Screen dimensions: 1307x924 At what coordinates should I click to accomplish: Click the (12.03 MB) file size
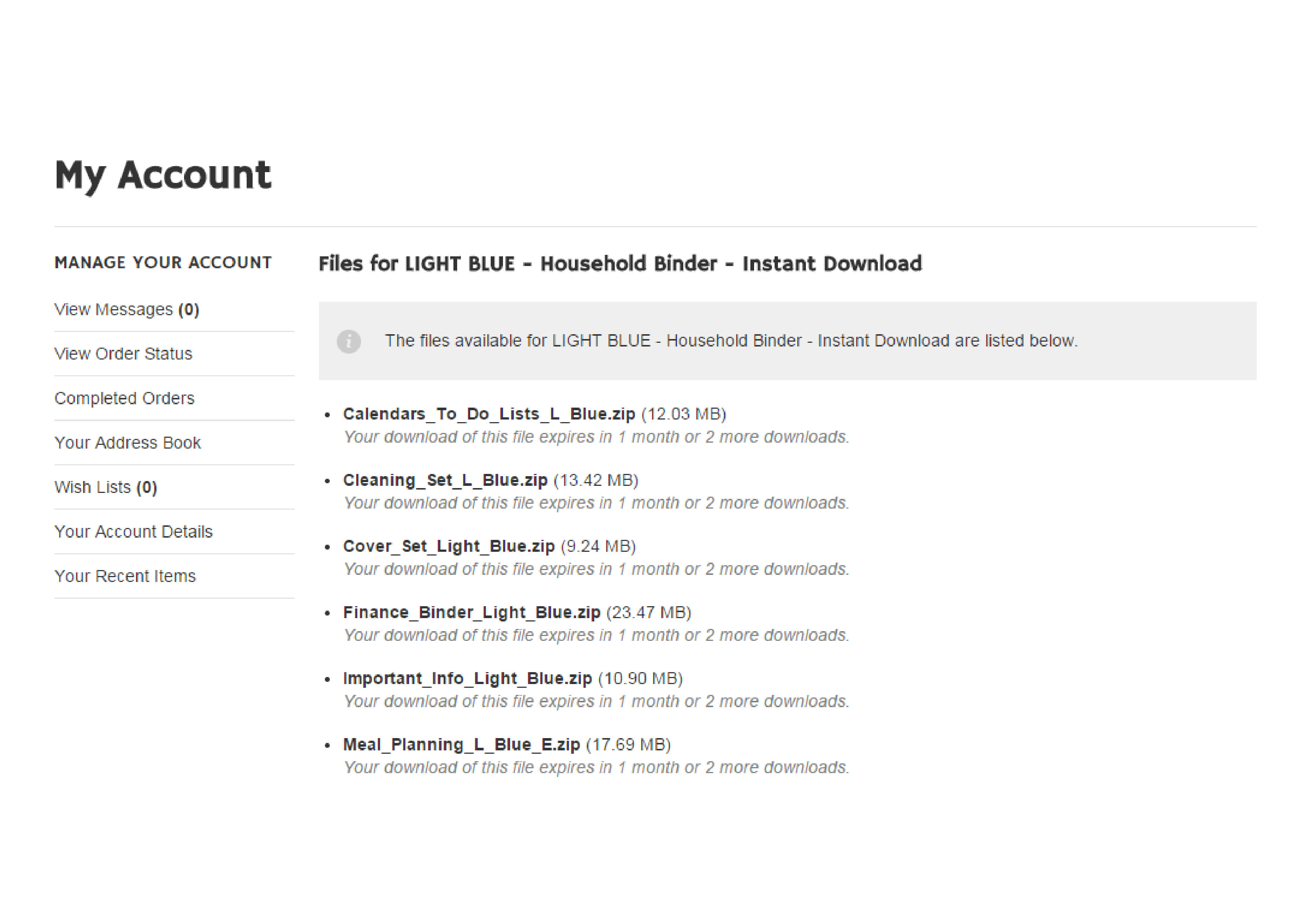click(x=684, y=414)
